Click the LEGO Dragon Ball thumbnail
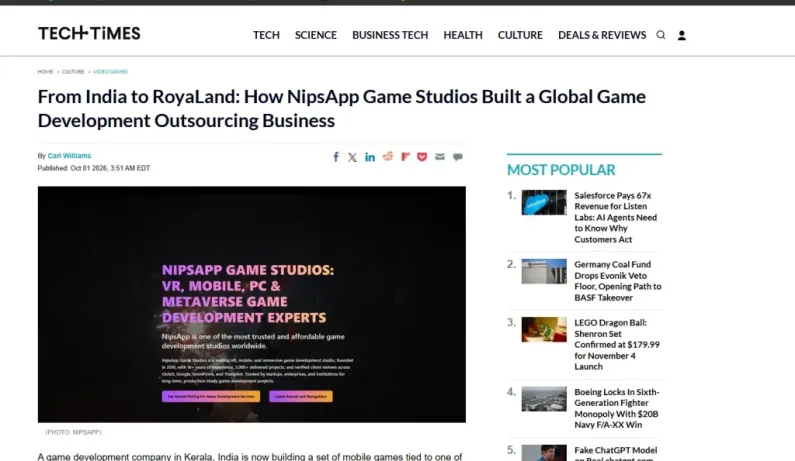This screenshot has width=795, height=461. coord(544,330)
